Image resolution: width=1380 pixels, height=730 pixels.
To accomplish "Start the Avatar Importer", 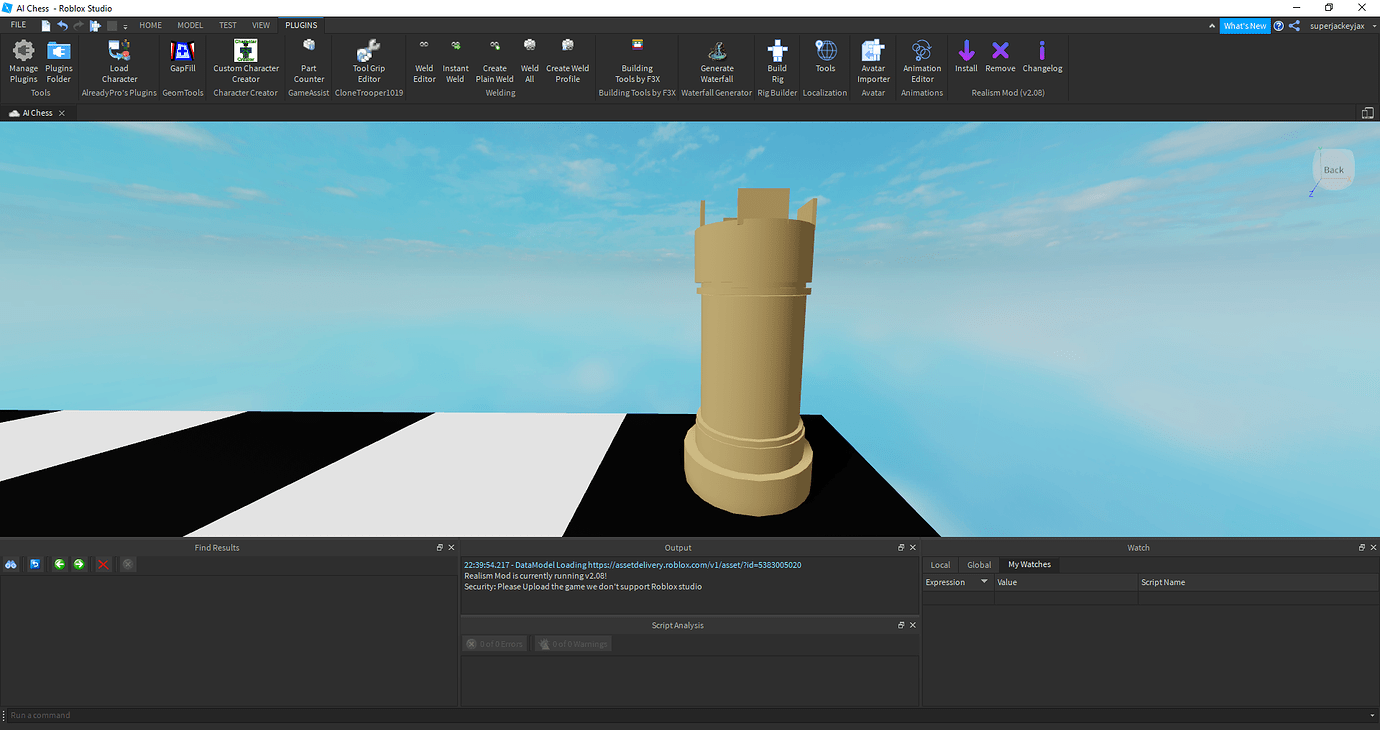I will click(x=872, y=62).
